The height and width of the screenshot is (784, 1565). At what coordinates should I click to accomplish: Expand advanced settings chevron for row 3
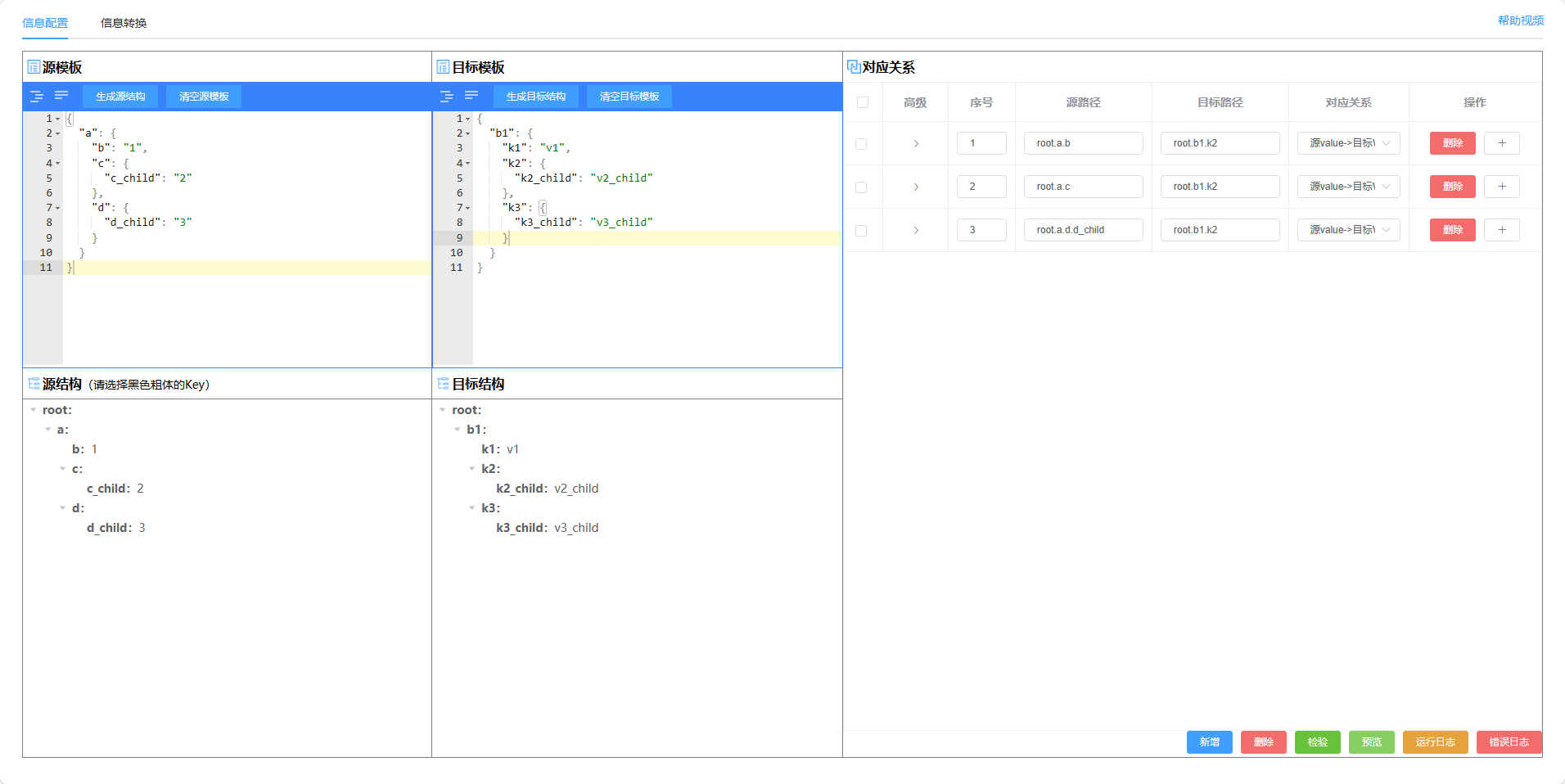(x=915, y=230)
